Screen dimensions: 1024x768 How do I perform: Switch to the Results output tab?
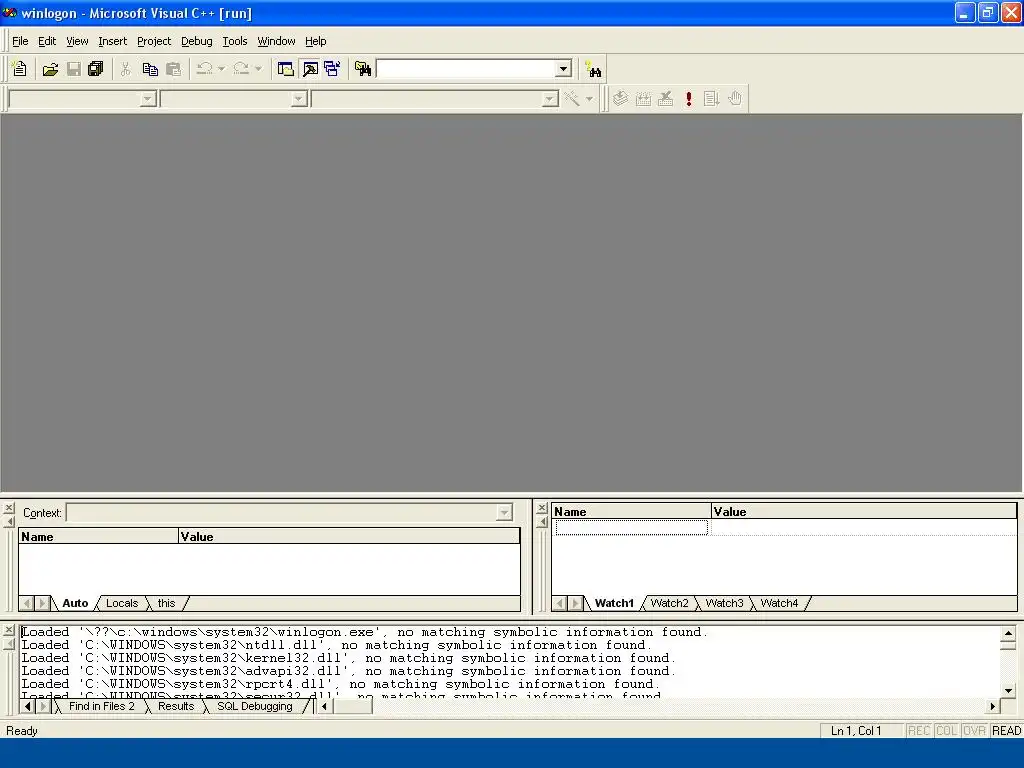[176, 706]
